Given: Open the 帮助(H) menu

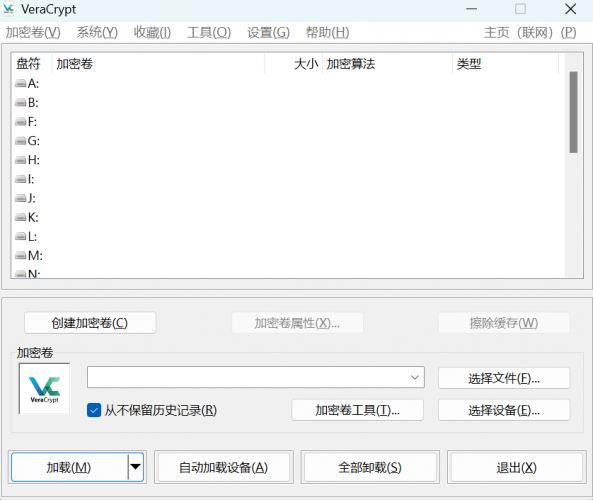Looking at the screenshot, I should 328,33.
